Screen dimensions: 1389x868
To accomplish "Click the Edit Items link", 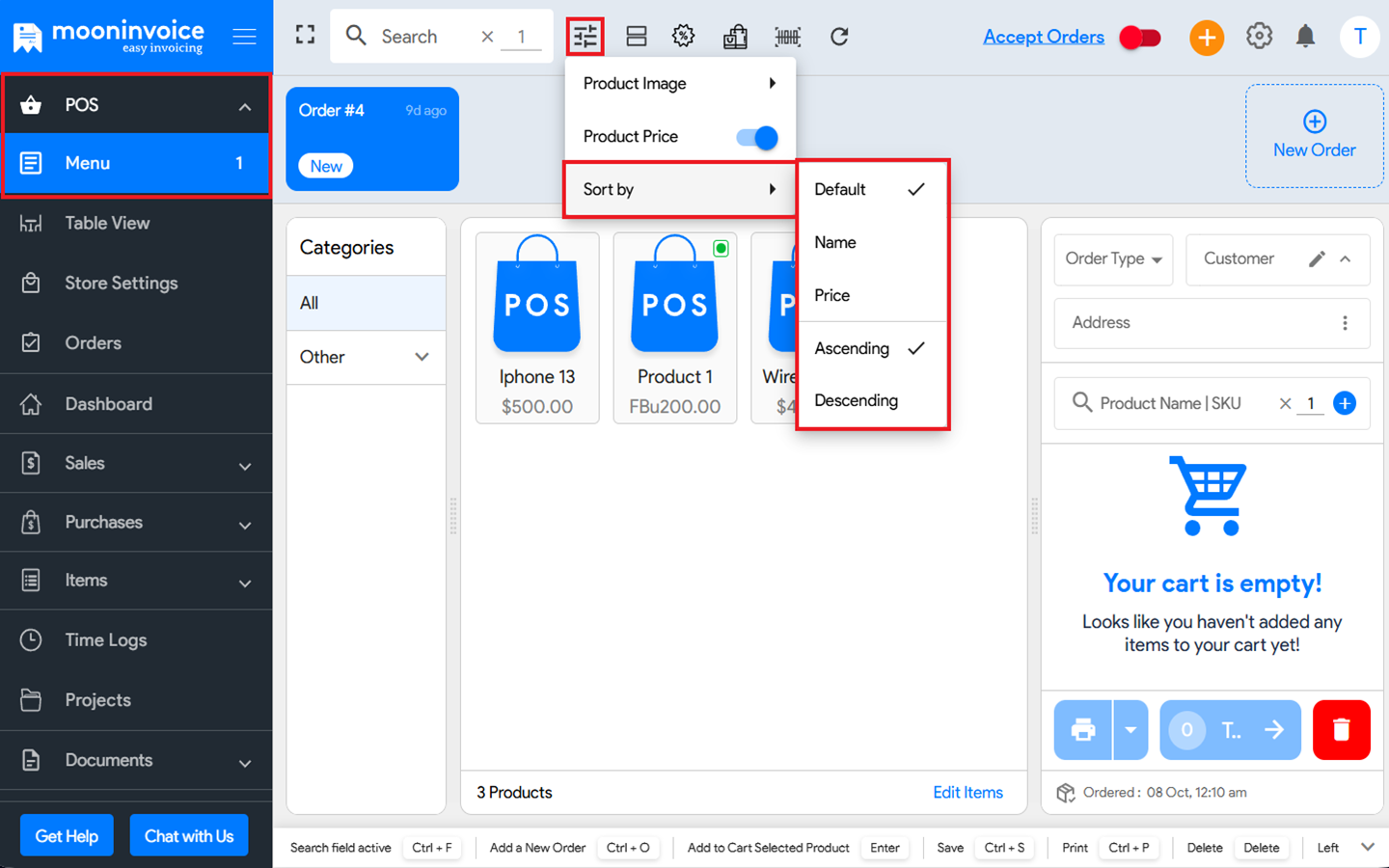I will coord(967,792).
